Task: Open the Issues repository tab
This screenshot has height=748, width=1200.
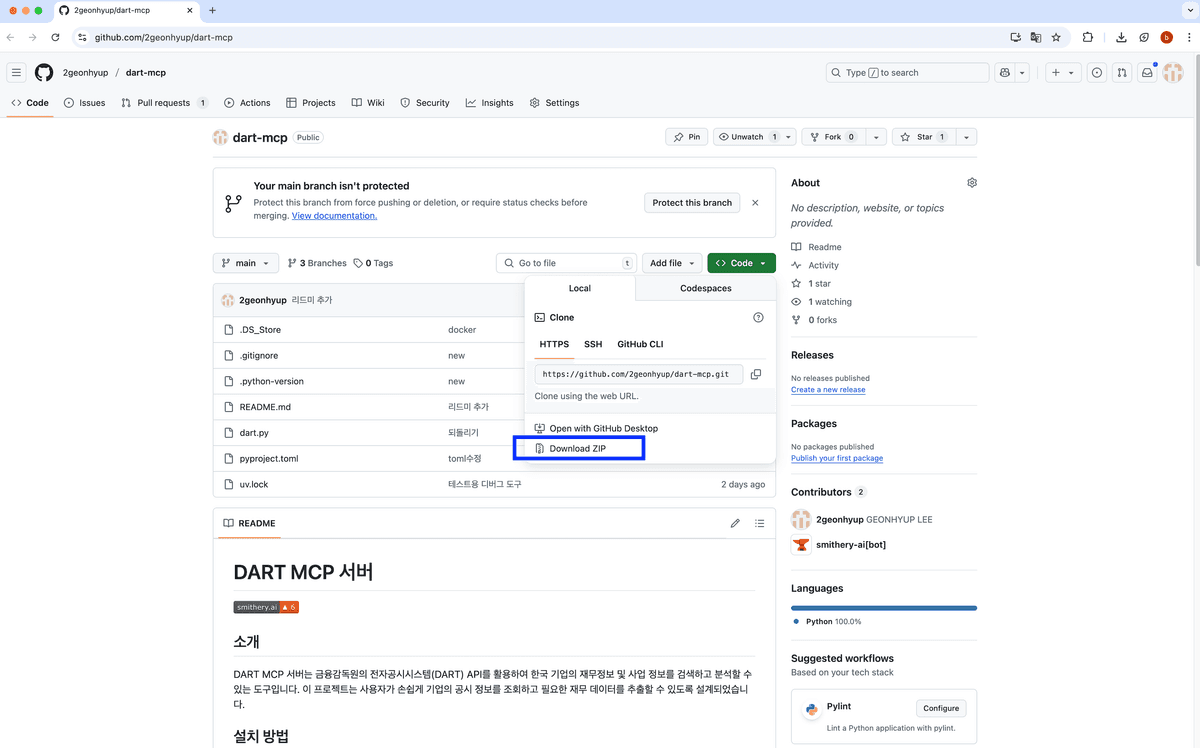Action: [84, 103]
